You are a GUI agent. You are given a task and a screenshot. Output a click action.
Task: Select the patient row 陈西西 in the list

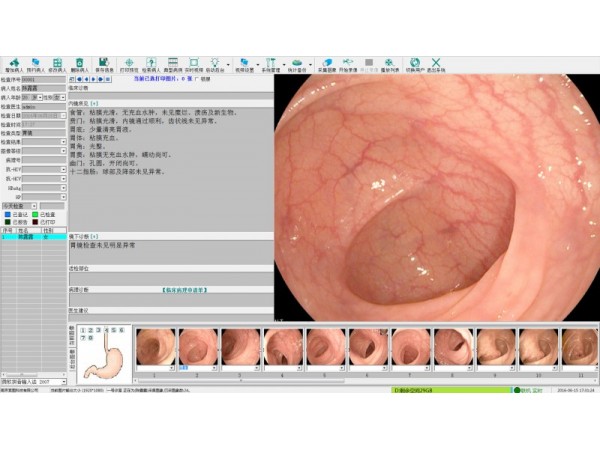coord(25,236)
